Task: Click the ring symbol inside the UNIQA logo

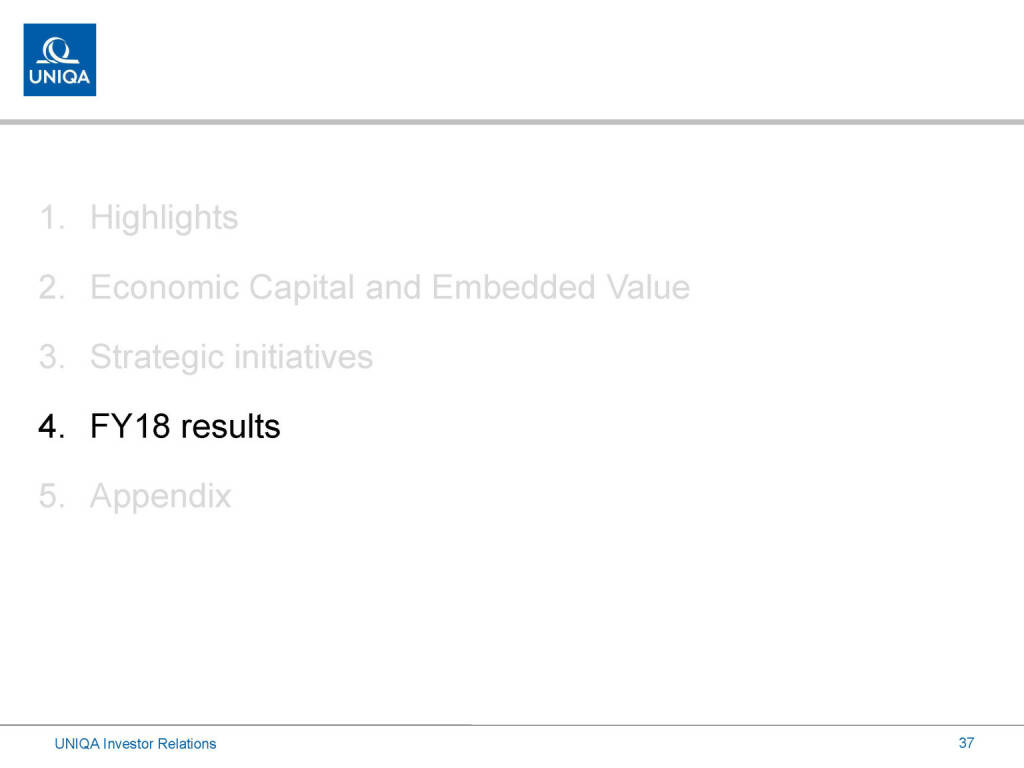Action: click(60, 49)
